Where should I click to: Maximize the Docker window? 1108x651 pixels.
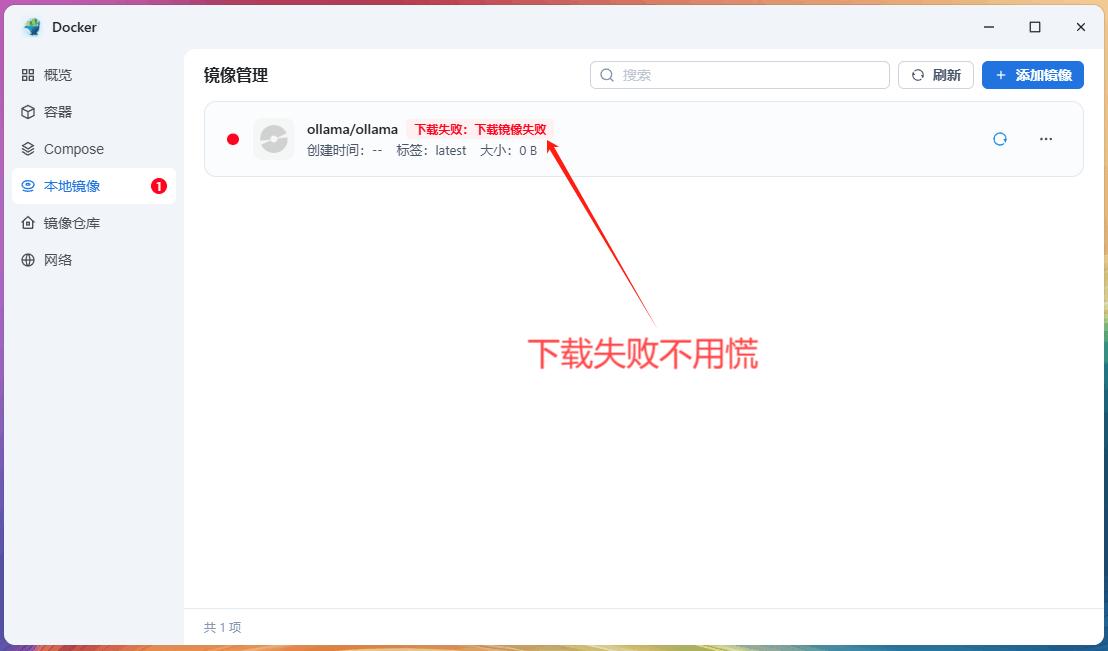[1035, 27]
